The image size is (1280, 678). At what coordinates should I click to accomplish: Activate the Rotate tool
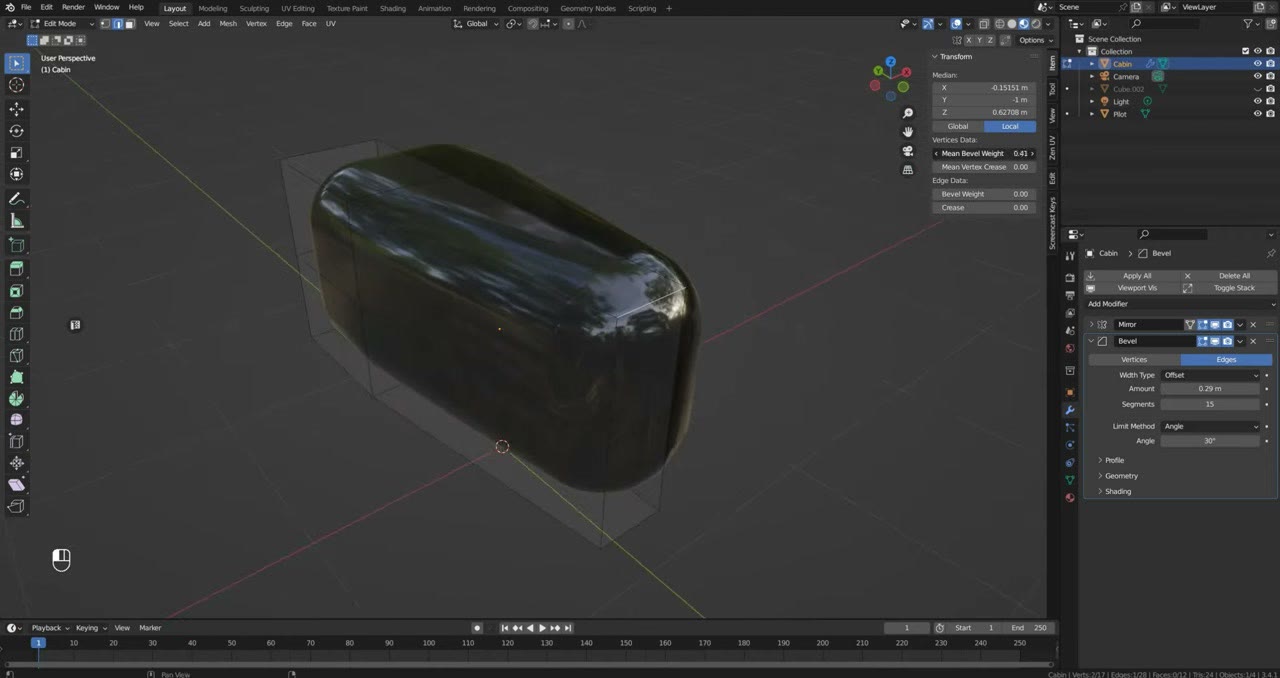[x=16, y=131]
